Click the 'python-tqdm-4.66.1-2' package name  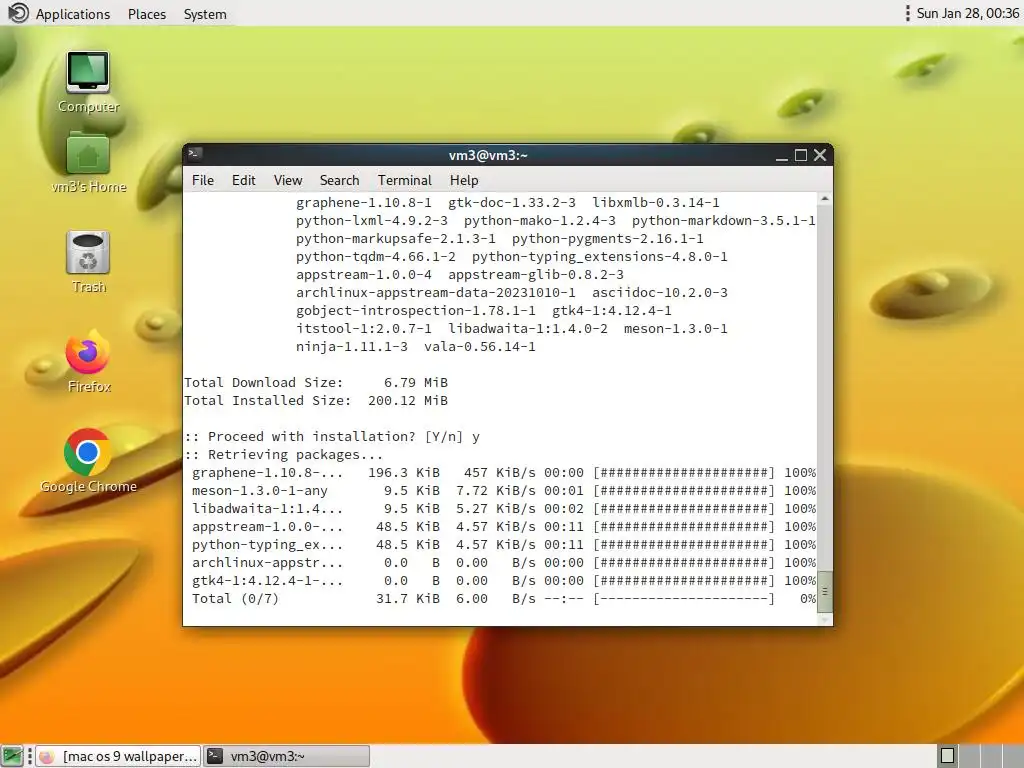pos(376,257)
